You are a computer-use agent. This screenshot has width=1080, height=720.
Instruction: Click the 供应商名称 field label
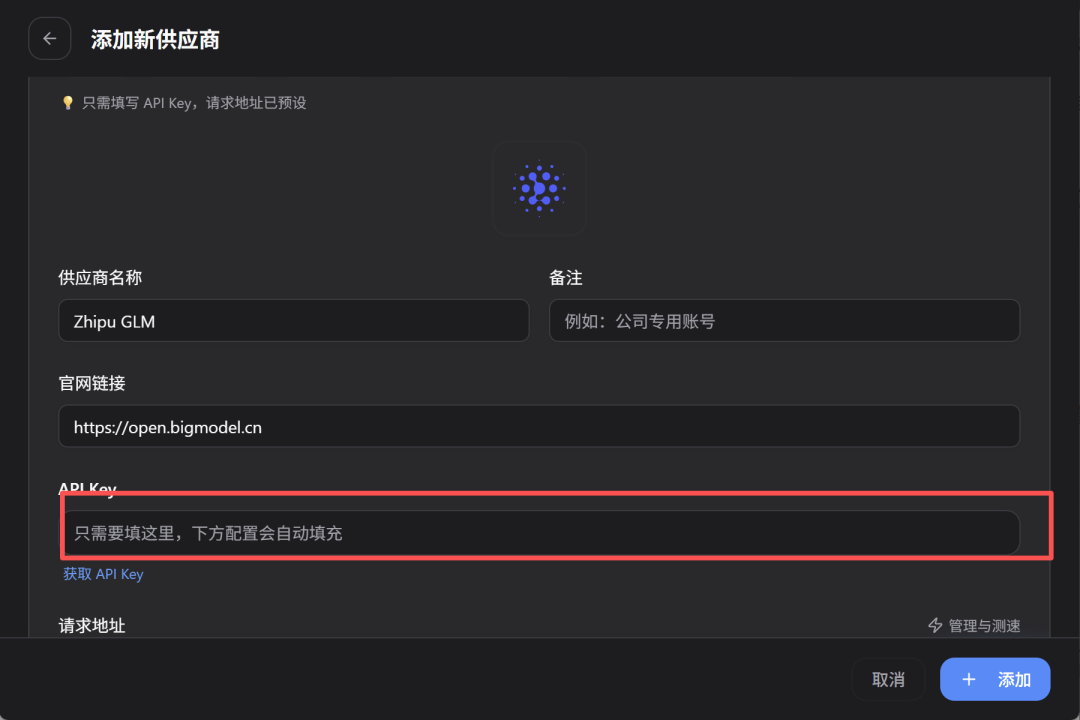point(99,277)
